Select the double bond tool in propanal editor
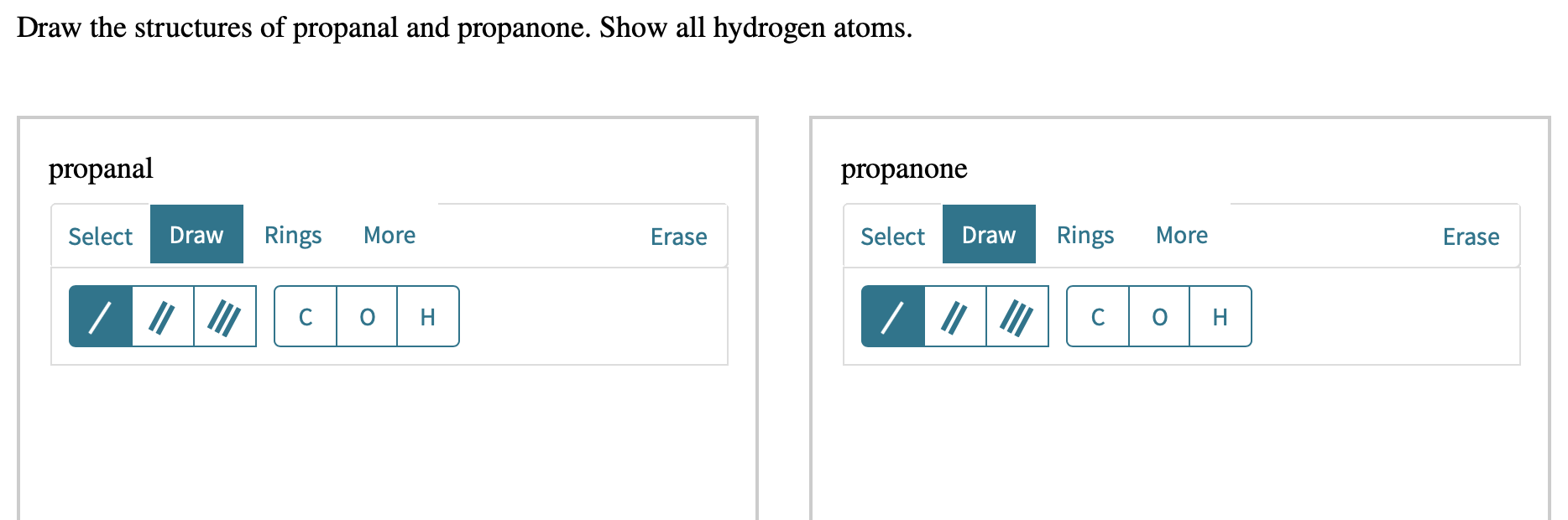This screenshot has width=1568, height=520. point(162,316)
